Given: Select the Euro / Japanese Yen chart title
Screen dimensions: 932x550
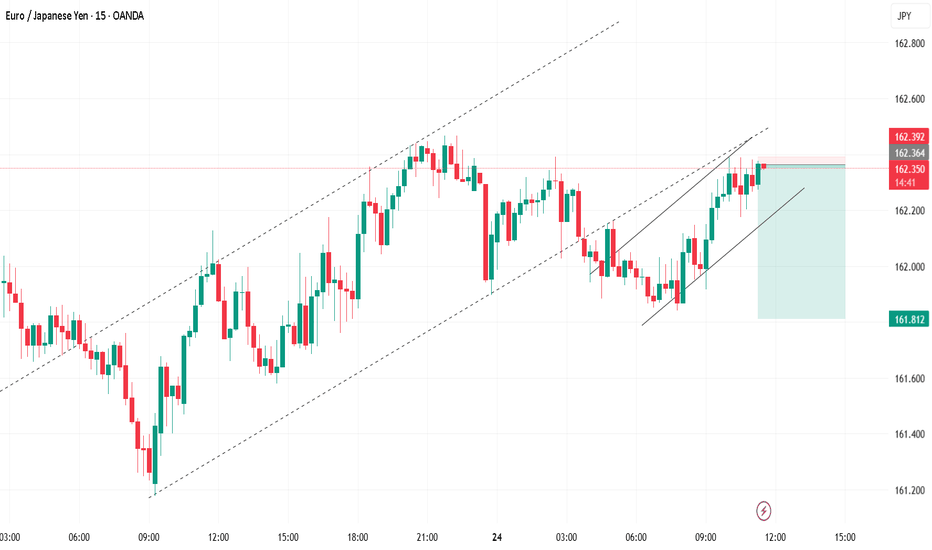Looking at the screenshot, I should point(75,16).
